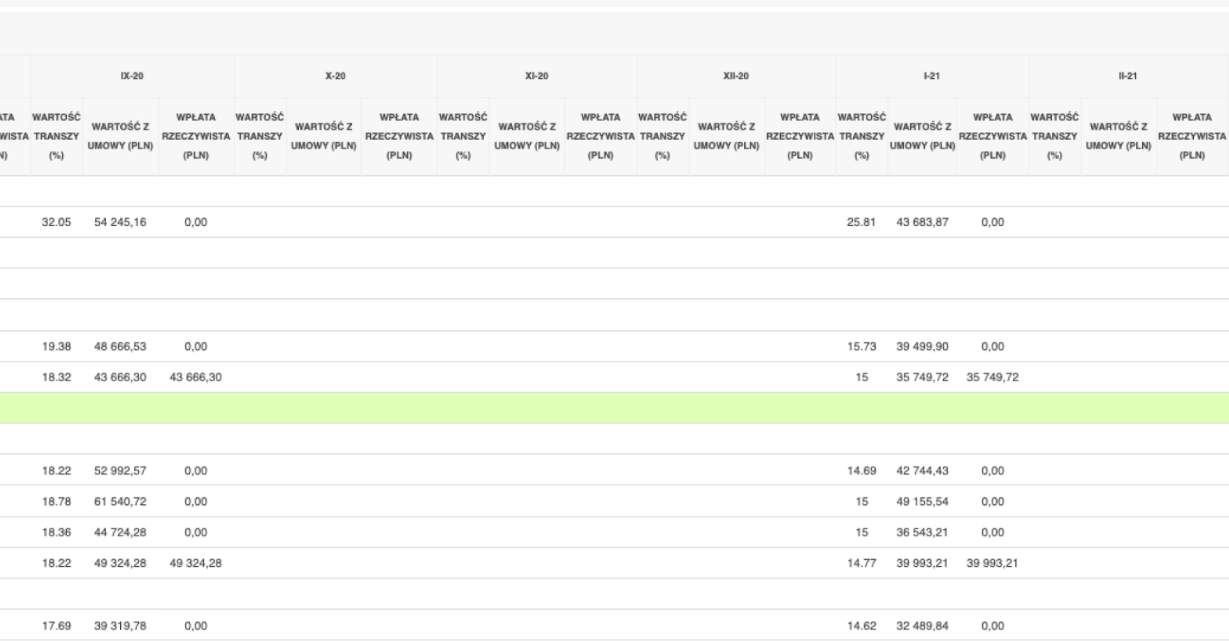Image resolution: width=1229 pixels, height=641 pixels.
Task: Click the 18.32 tranche percentage cell
Action: (x=56, y=377)
